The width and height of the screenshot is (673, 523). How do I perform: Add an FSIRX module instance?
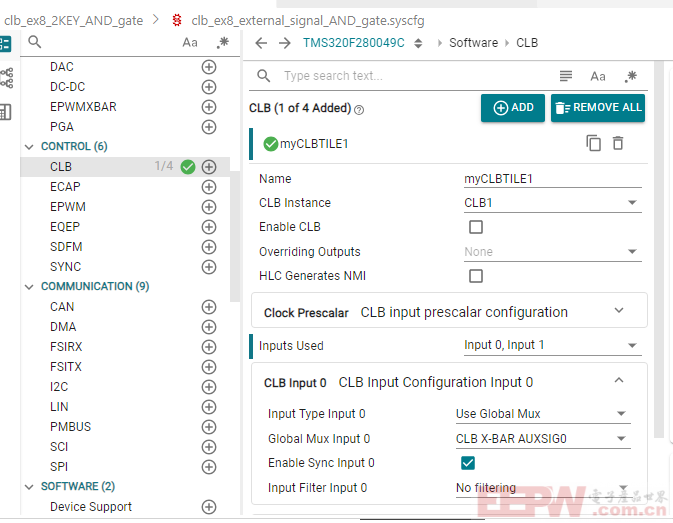[209, 347]
